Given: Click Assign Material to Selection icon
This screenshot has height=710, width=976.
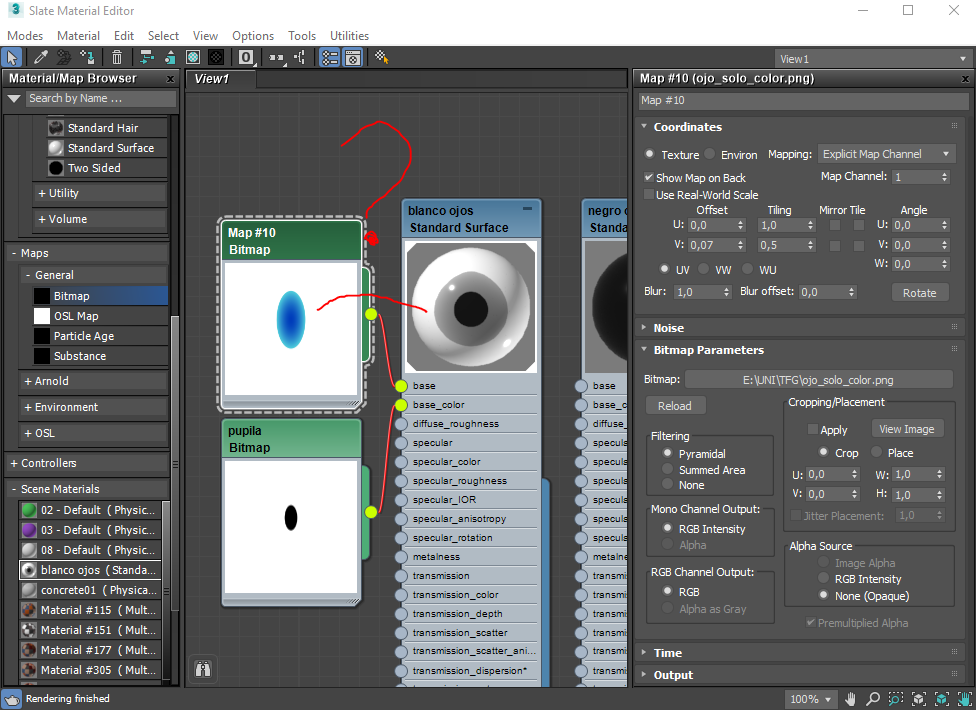Looking at the screenshot, I should pyautogui.click(x=87, y=58).
